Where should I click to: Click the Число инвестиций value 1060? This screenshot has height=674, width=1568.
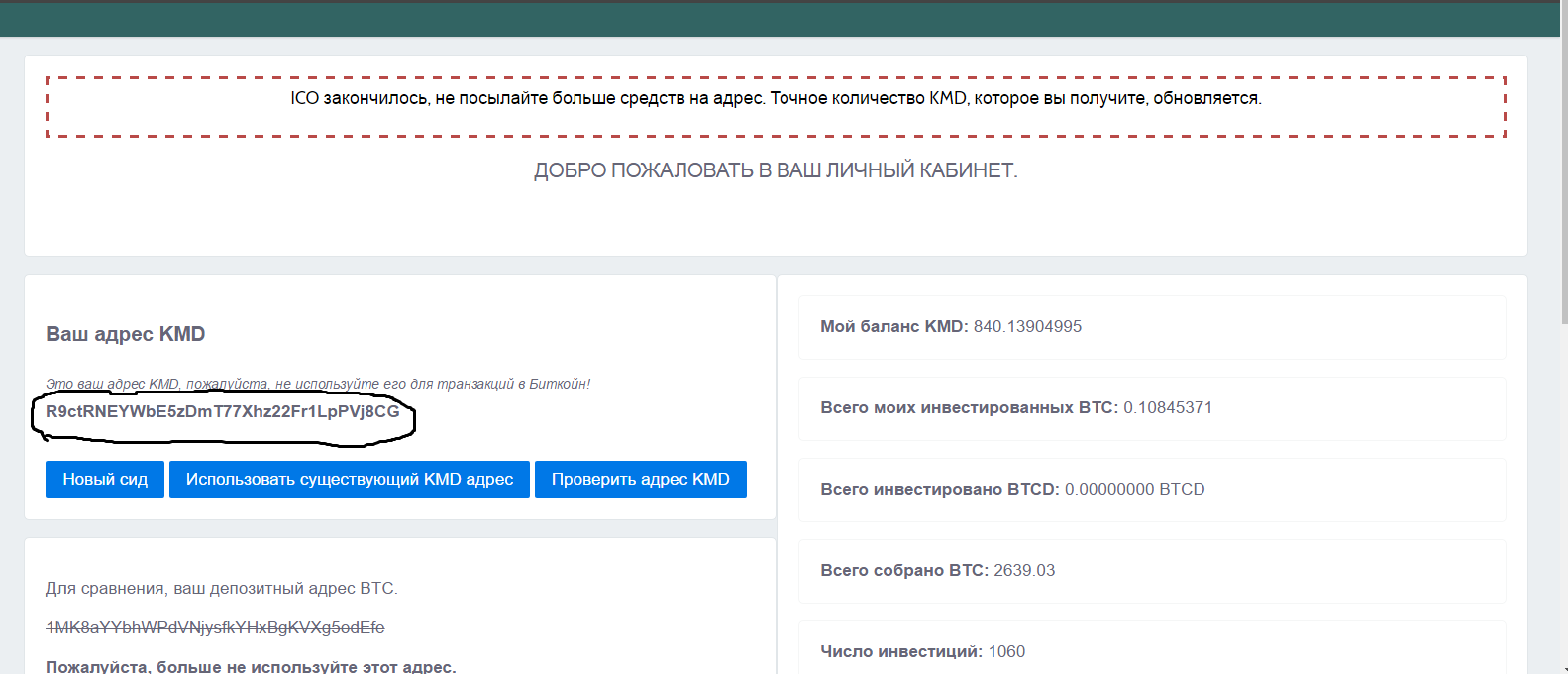[1006, 651]
